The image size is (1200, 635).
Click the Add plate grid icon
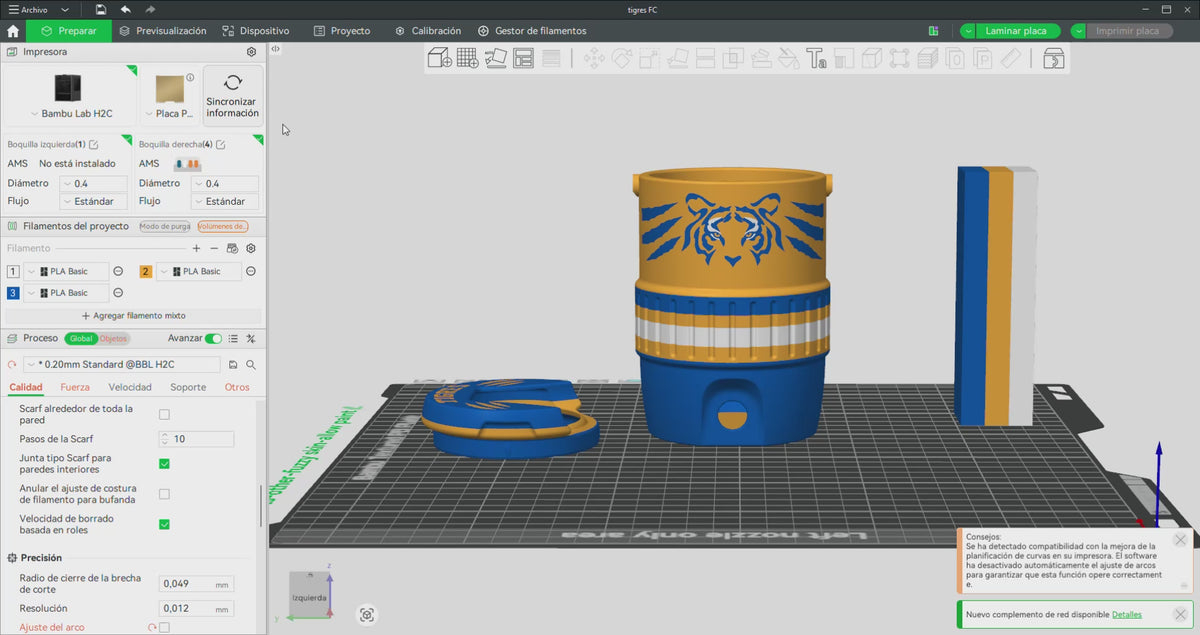pos(467,58)
